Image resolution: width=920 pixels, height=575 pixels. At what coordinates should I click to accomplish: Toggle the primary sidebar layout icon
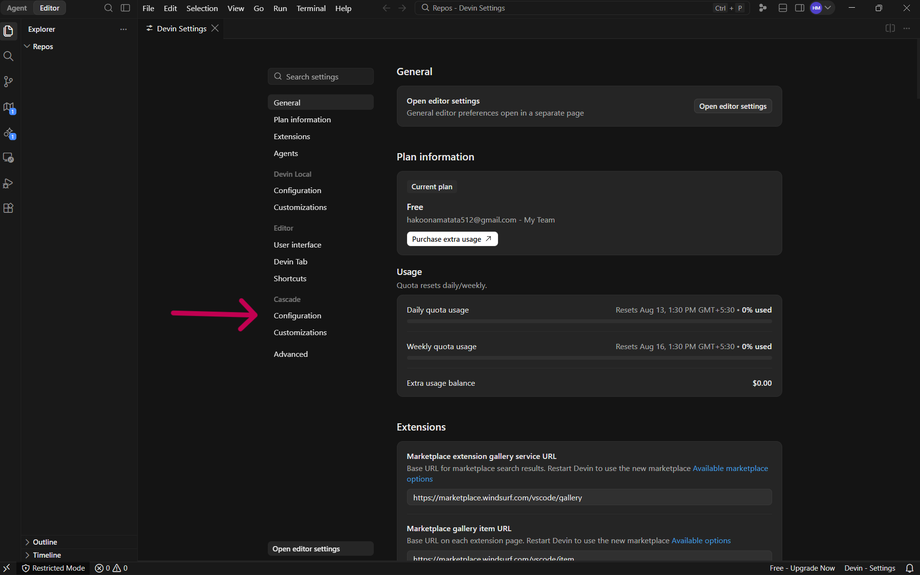click(x=125, y=8)
